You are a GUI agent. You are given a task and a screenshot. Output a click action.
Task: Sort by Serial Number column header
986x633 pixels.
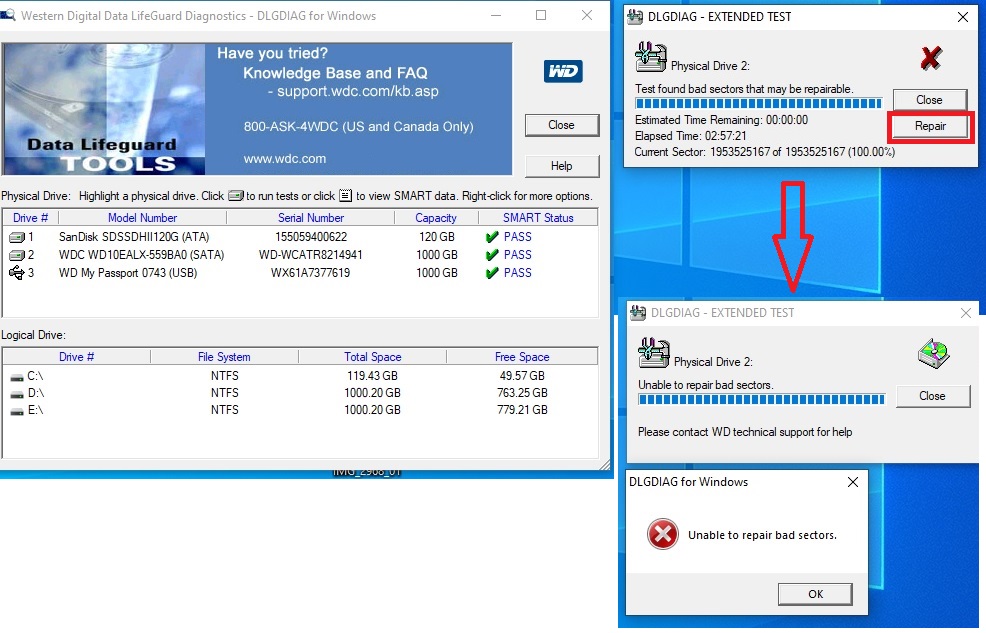[311, 218]
